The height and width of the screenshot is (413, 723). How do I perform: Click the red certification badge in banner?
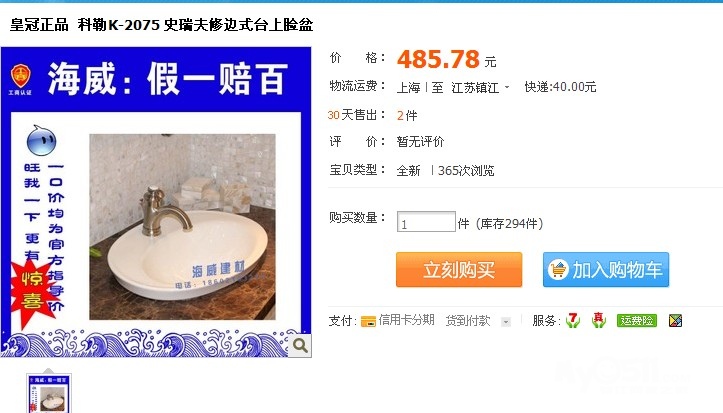(x=20, y=76)
